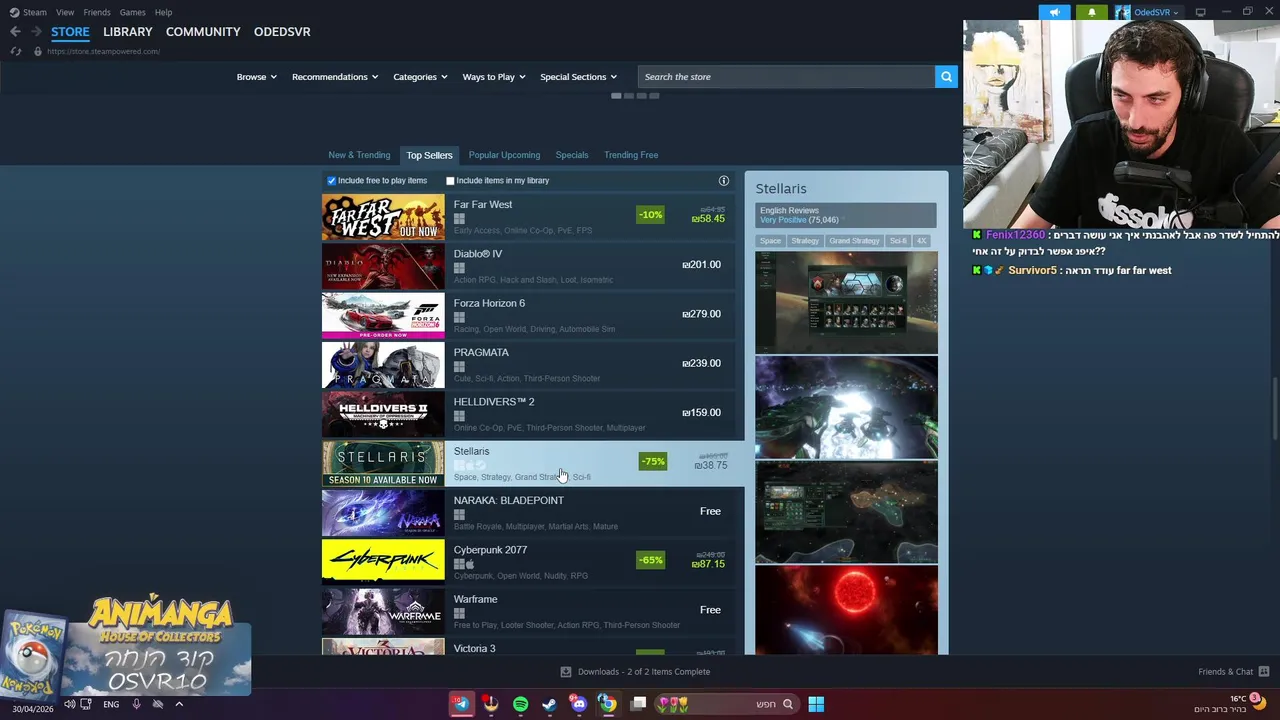Viewport: 1280px width, 720px height.
Task: Expand the Browse dropdown
Action: click(x=256, y=77)
